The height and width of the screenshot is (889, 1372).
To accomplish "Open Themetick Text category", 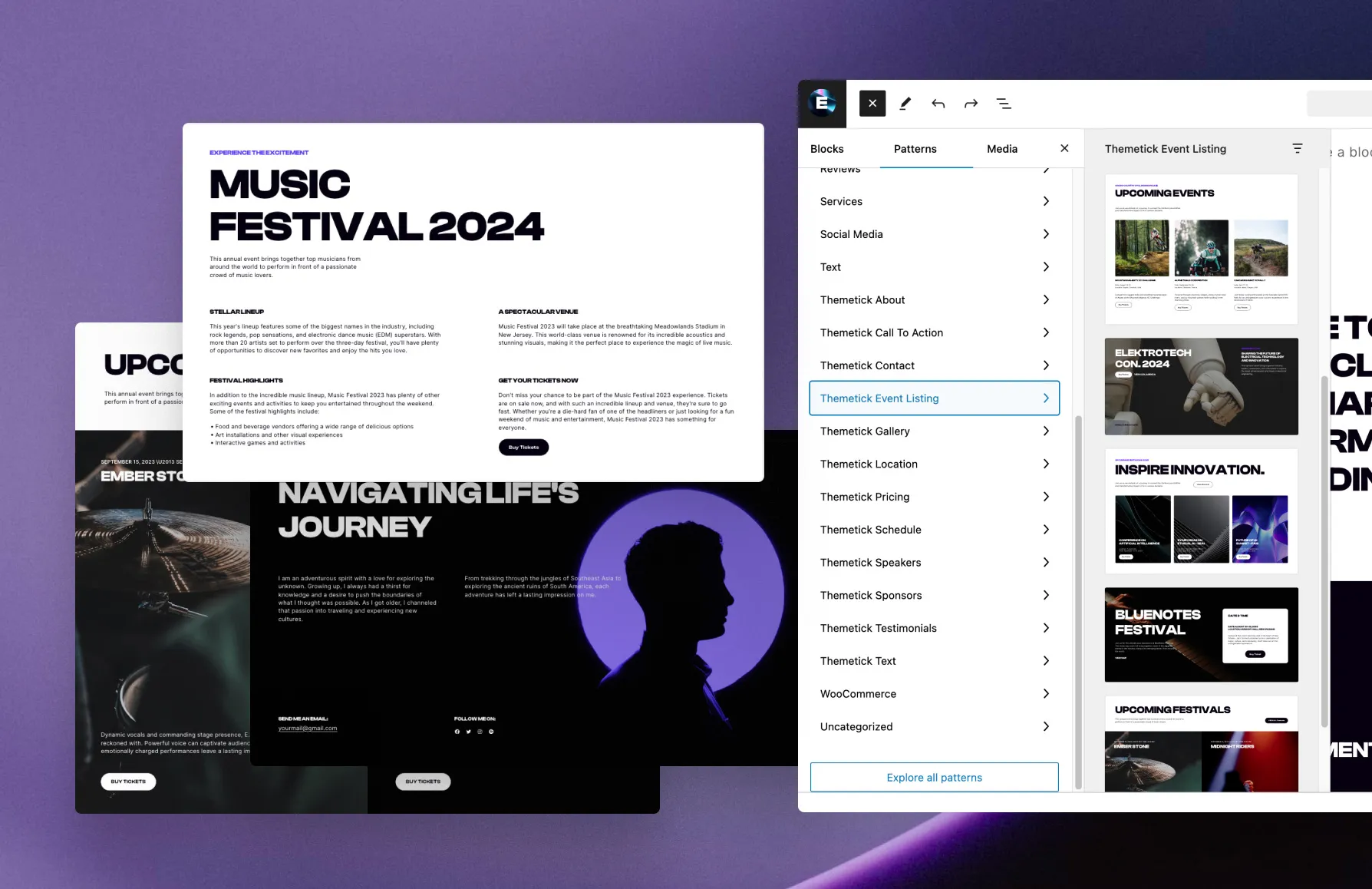I will (x=934, y=661).
